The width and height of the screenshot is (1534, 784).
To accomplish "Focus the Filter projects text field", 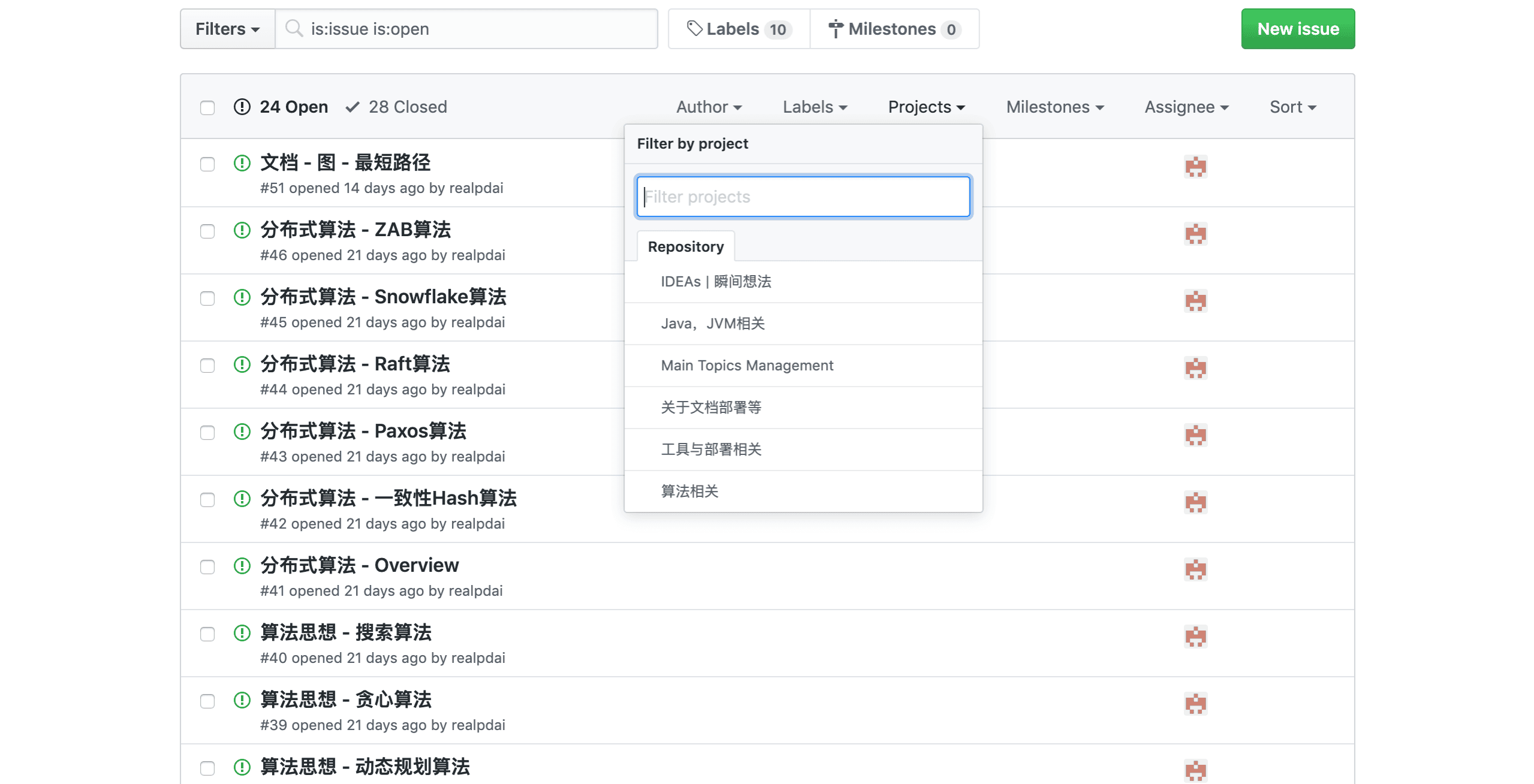I will (803, 197).
